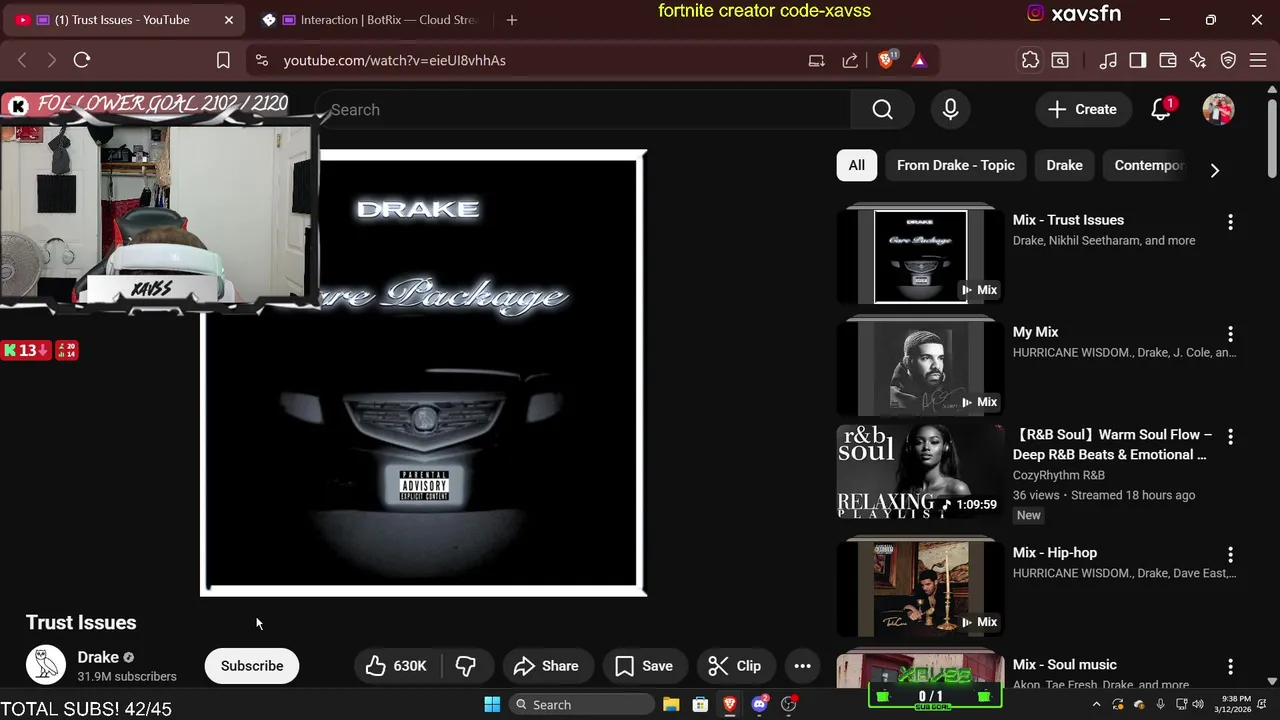Open Brave Leo AI sparkle icon
Screen dimensions: 1280x720
click(1198, 60)
